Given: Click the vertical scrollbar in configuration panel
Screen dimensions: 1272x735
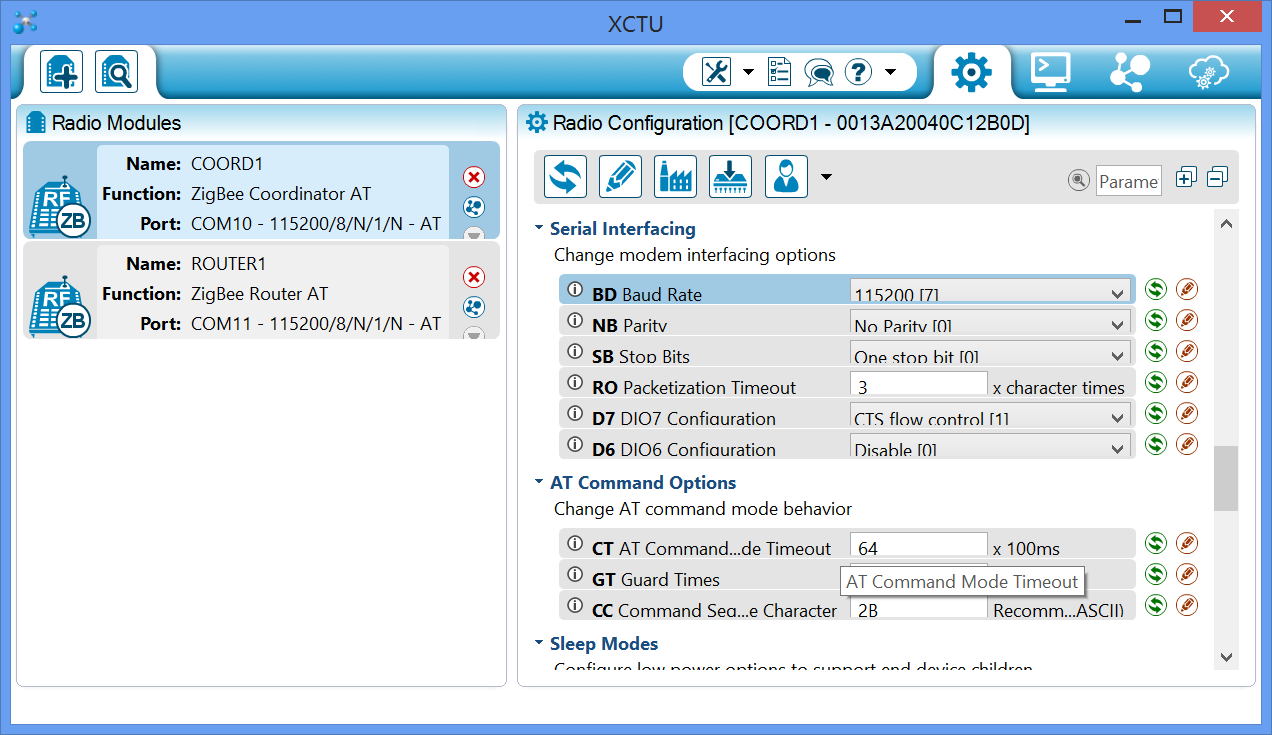Looking at the screenshot, I should click(x=1225, y=478).
